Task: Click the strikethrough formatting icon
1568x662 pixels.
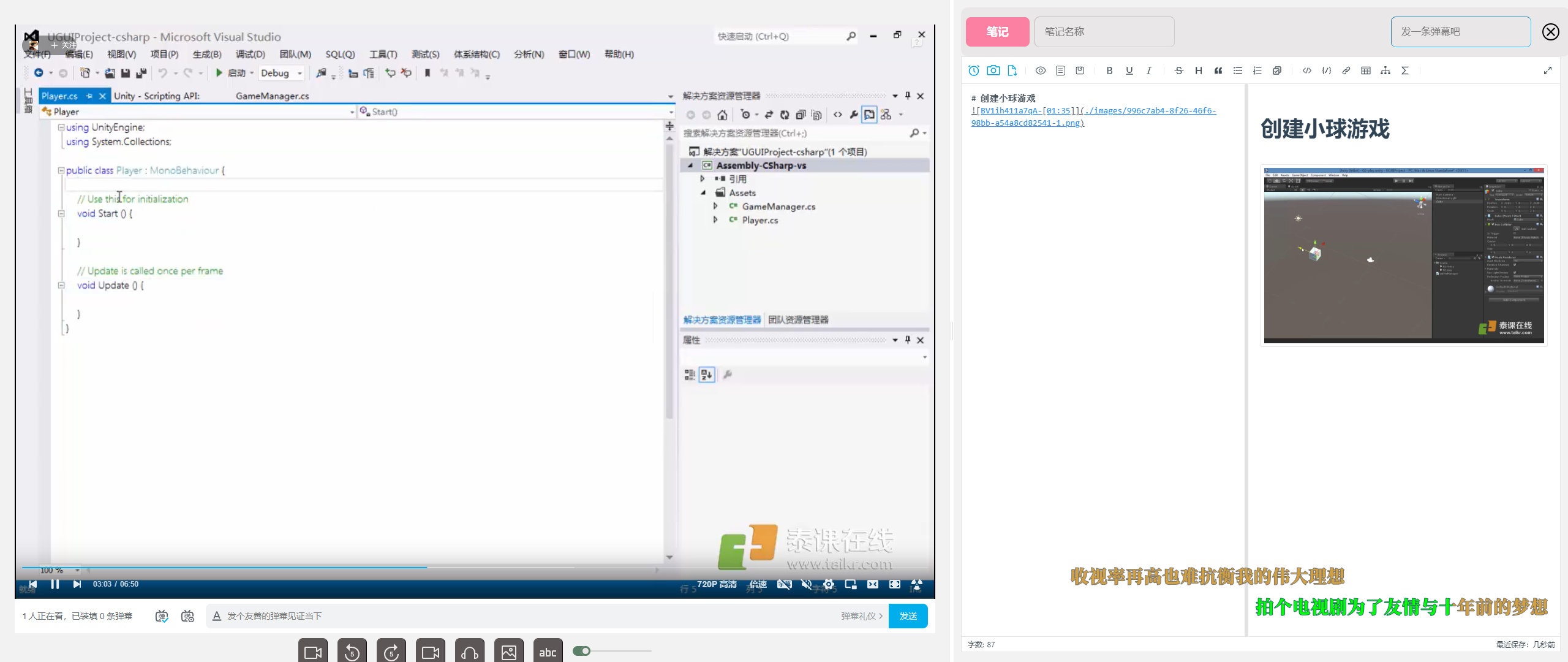Action: [1178, 70]
